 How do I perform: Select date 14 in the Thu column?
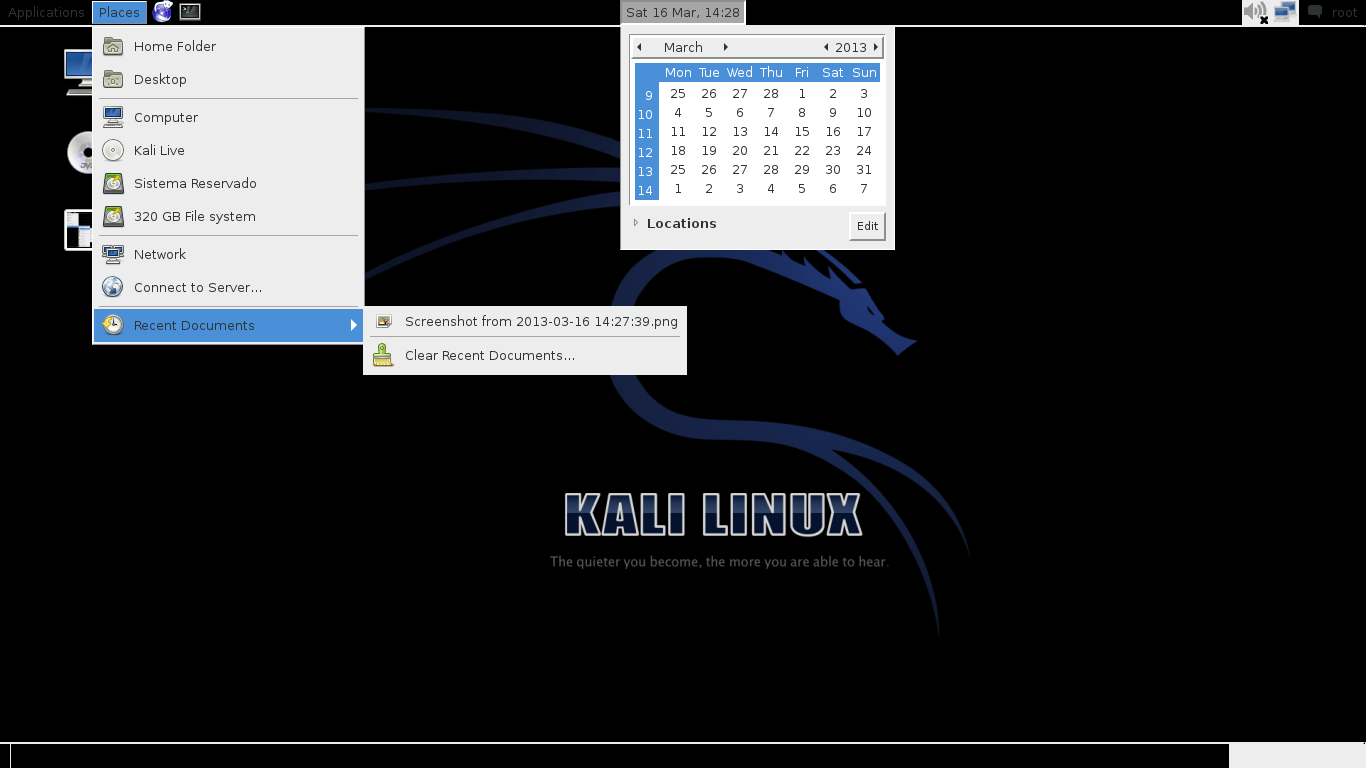pyautogui.click(x=771, y=131)
